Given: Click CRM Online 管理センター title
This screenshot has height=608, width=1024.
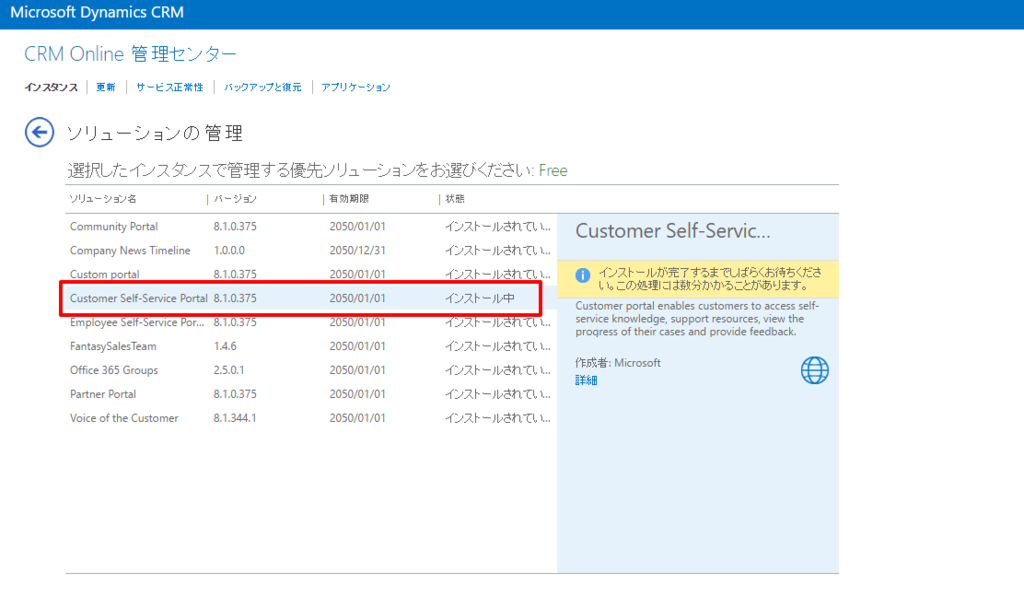Looking at the screenshot, I should click(x=131, y=54).
